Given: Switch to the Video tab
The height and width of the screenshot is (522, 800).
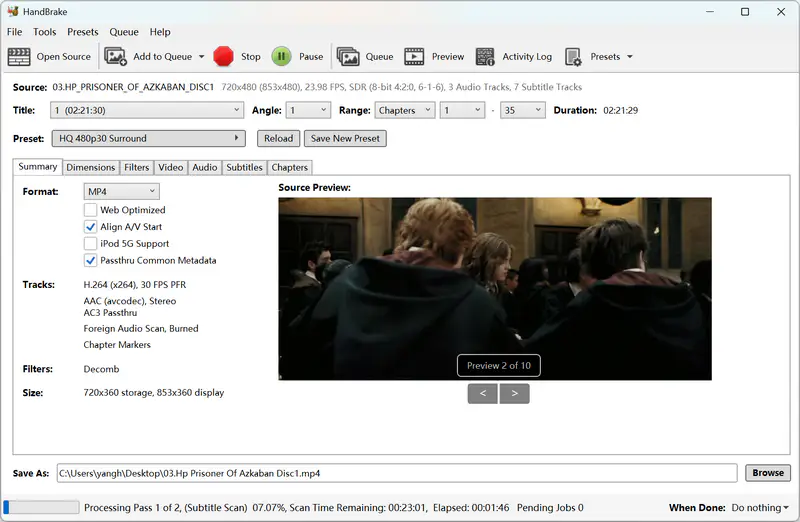Looking at the screenshot, I should (170, 167).
